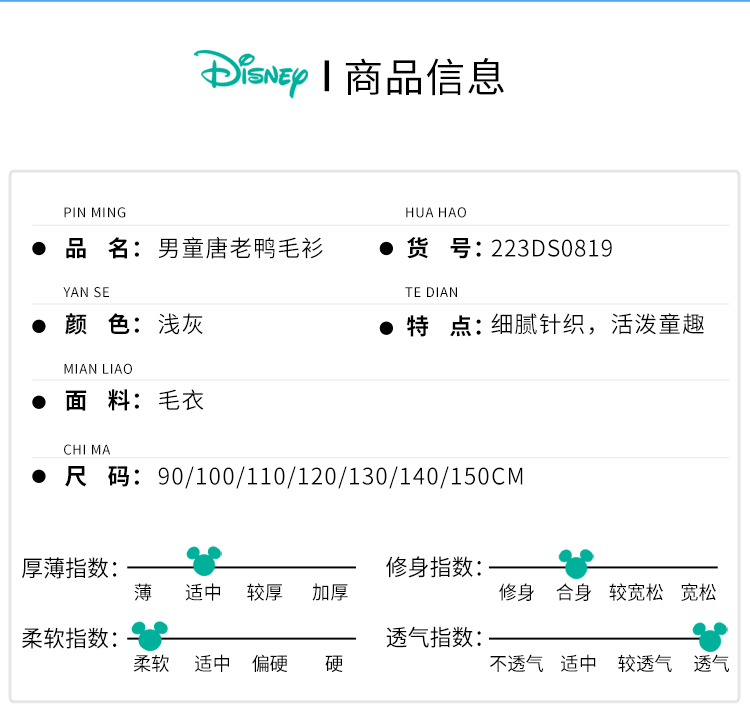Click the 薄 thickness option

click(143, 593)
